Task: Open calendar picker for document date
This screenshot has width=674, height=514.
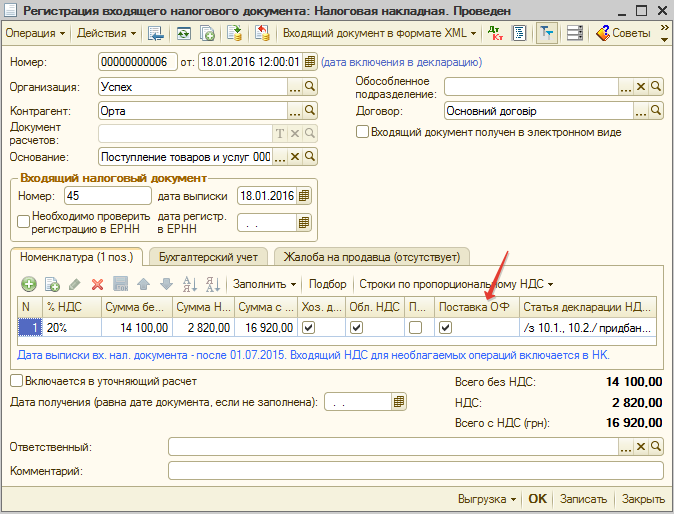Action: click(309, 62)
